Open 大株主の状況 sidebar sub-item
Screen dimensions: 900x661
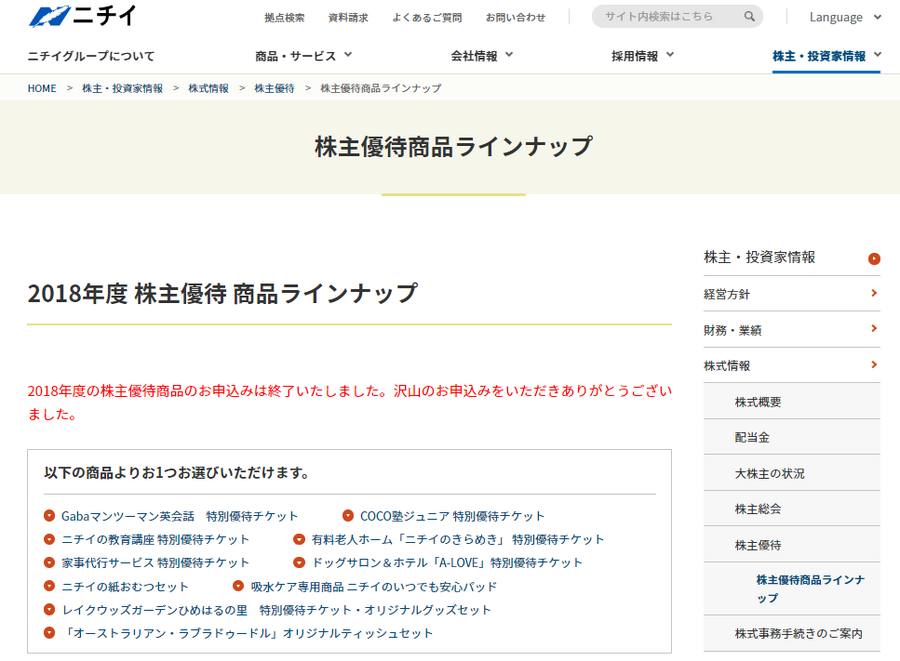pyautogui.click(x=792, y=473)
